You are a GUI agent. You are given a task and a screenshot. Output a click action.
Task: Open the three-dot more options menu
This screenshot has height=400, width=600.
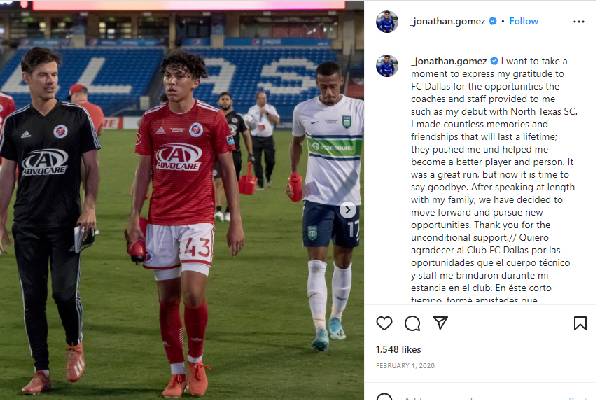(x=579, y=21)
